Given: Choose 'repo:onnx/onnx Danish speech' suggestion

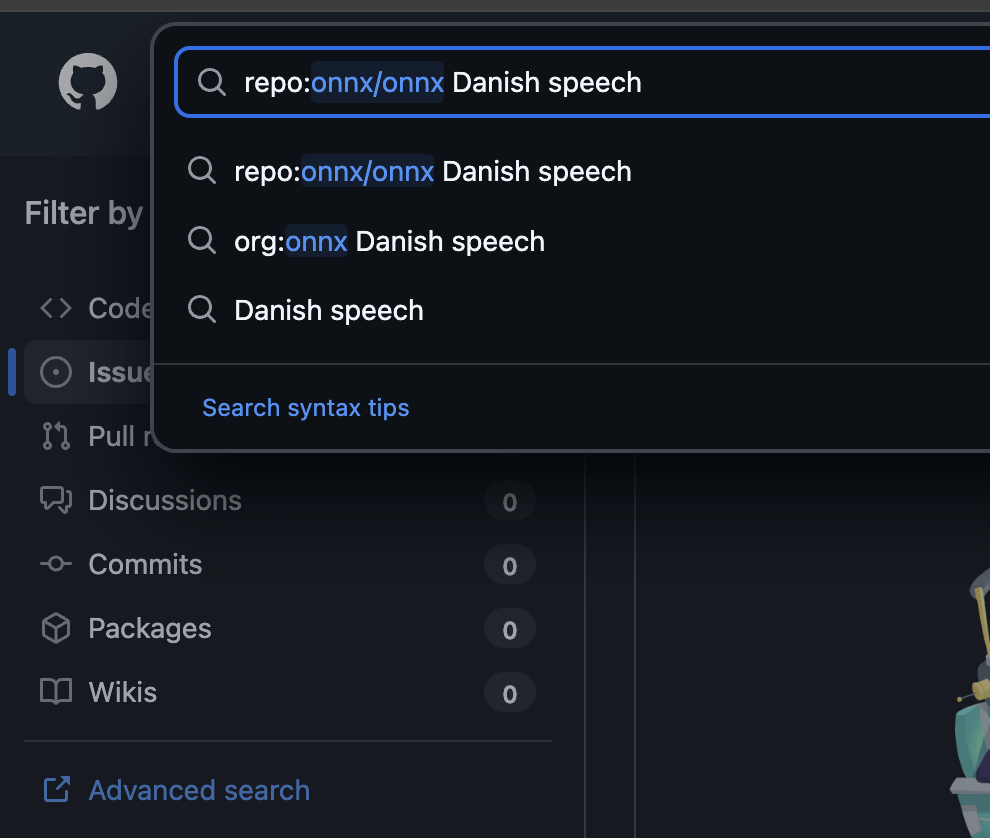Looking at the screenshot, I should tap(432, 171).
